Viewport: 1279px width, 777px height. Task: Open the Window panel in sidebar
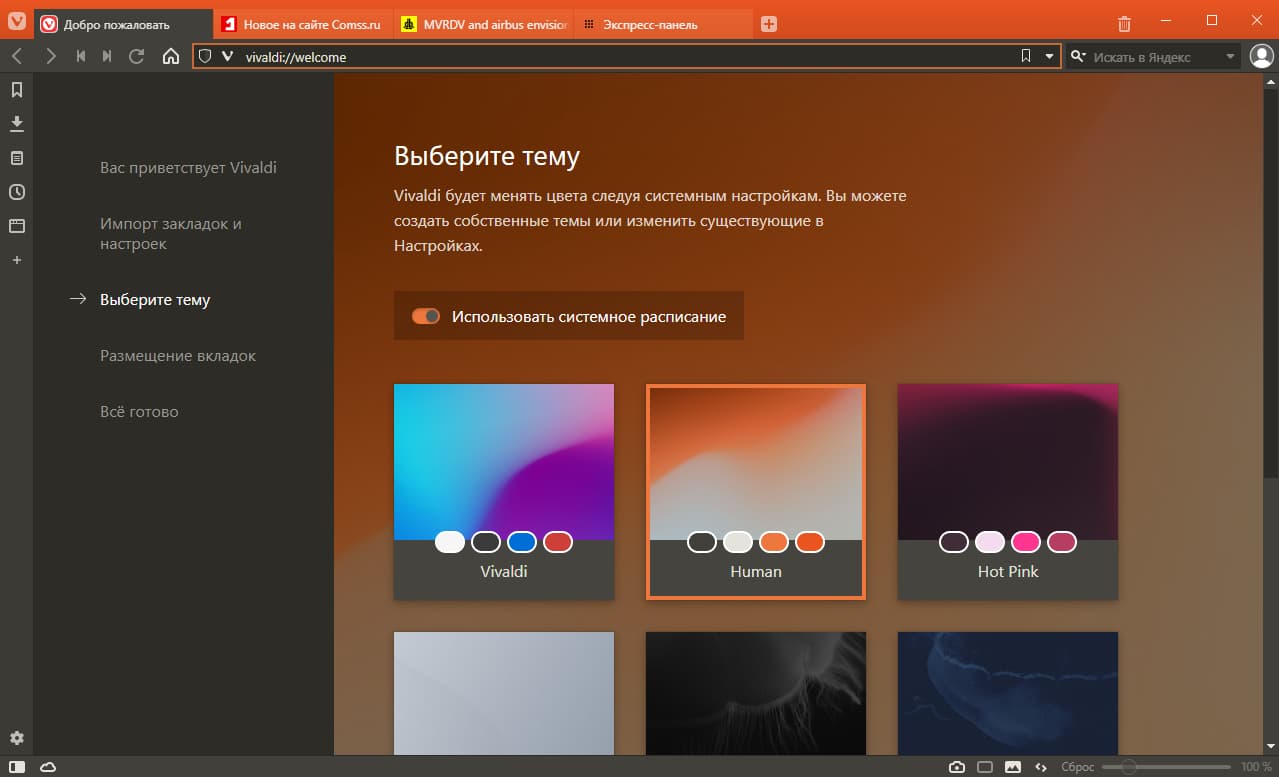tap(16, 226)
